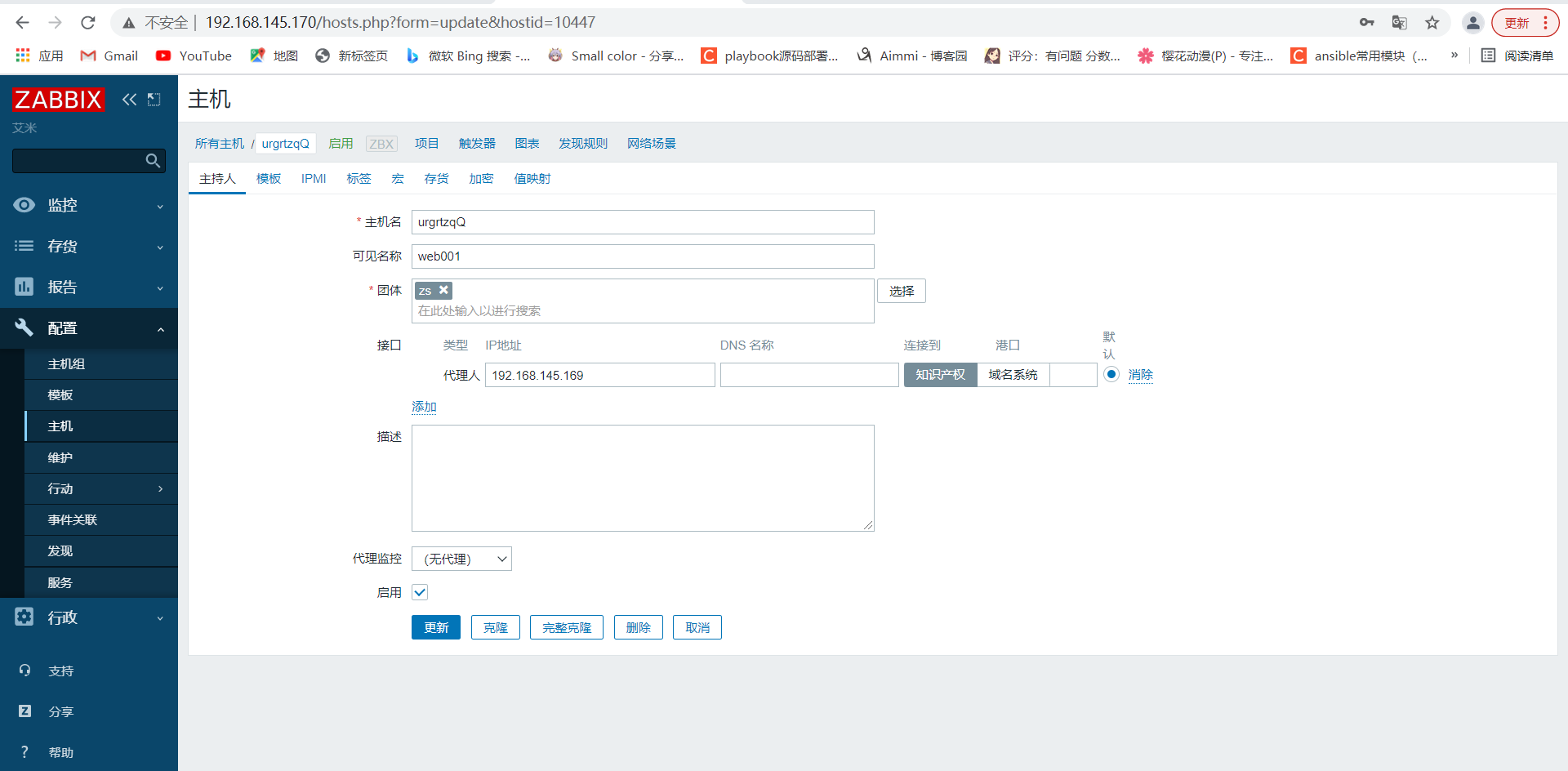Click the 删除 button
This screenshot has height=771, width=1568.
point(639,627)
